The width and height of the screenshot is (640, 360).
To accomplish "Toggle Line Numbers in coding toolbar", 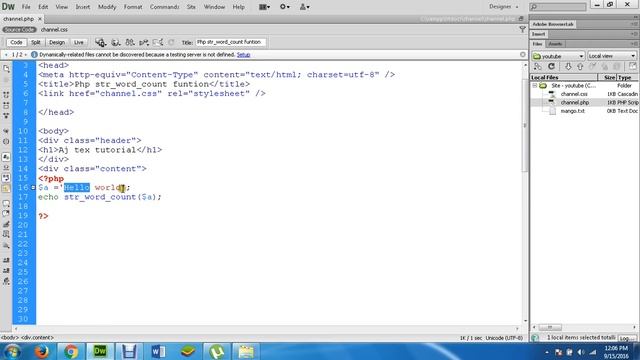I will [6, 157].
